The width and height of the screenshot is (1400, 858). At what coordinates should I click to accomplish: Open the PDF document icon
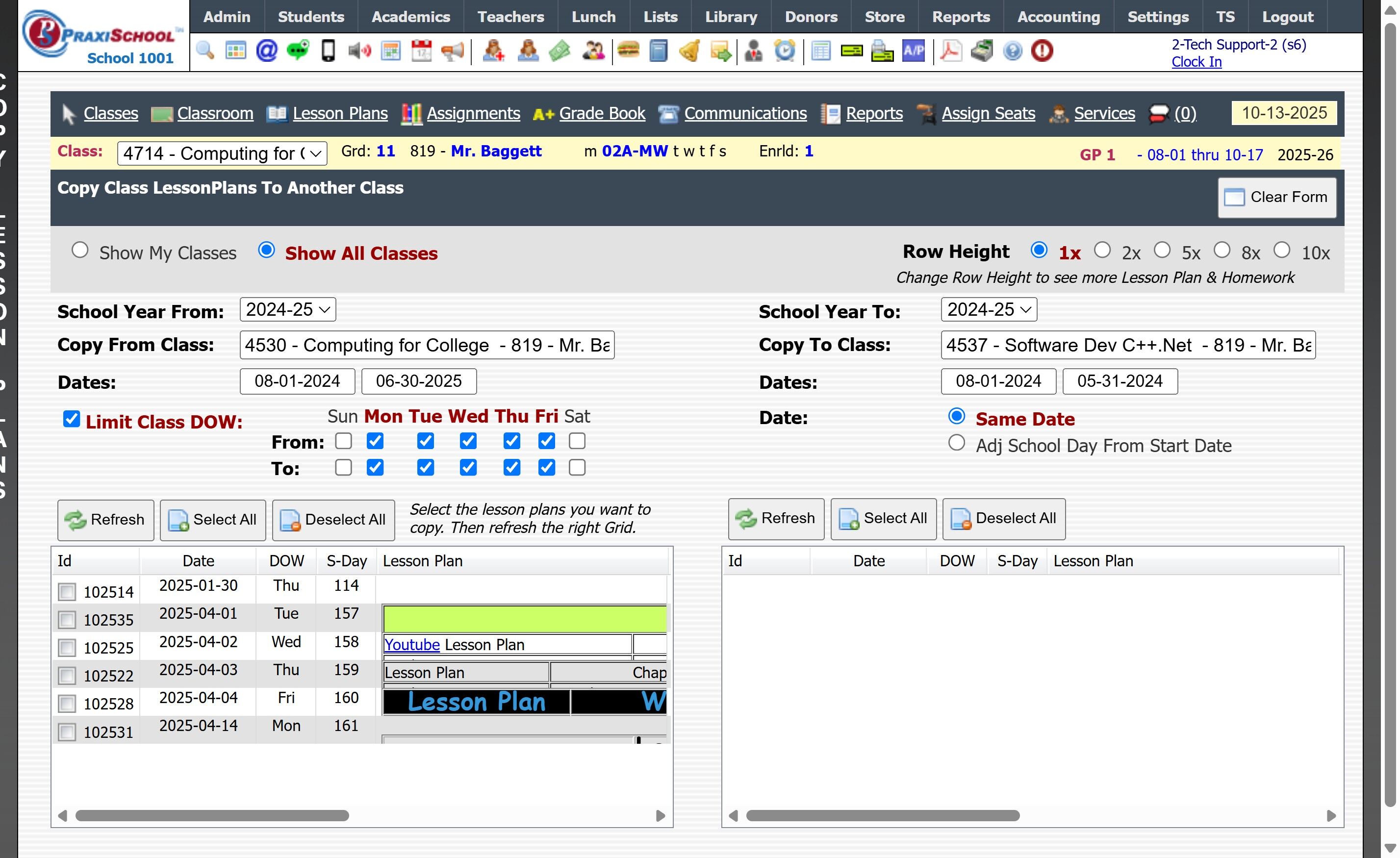pos(950,51)
